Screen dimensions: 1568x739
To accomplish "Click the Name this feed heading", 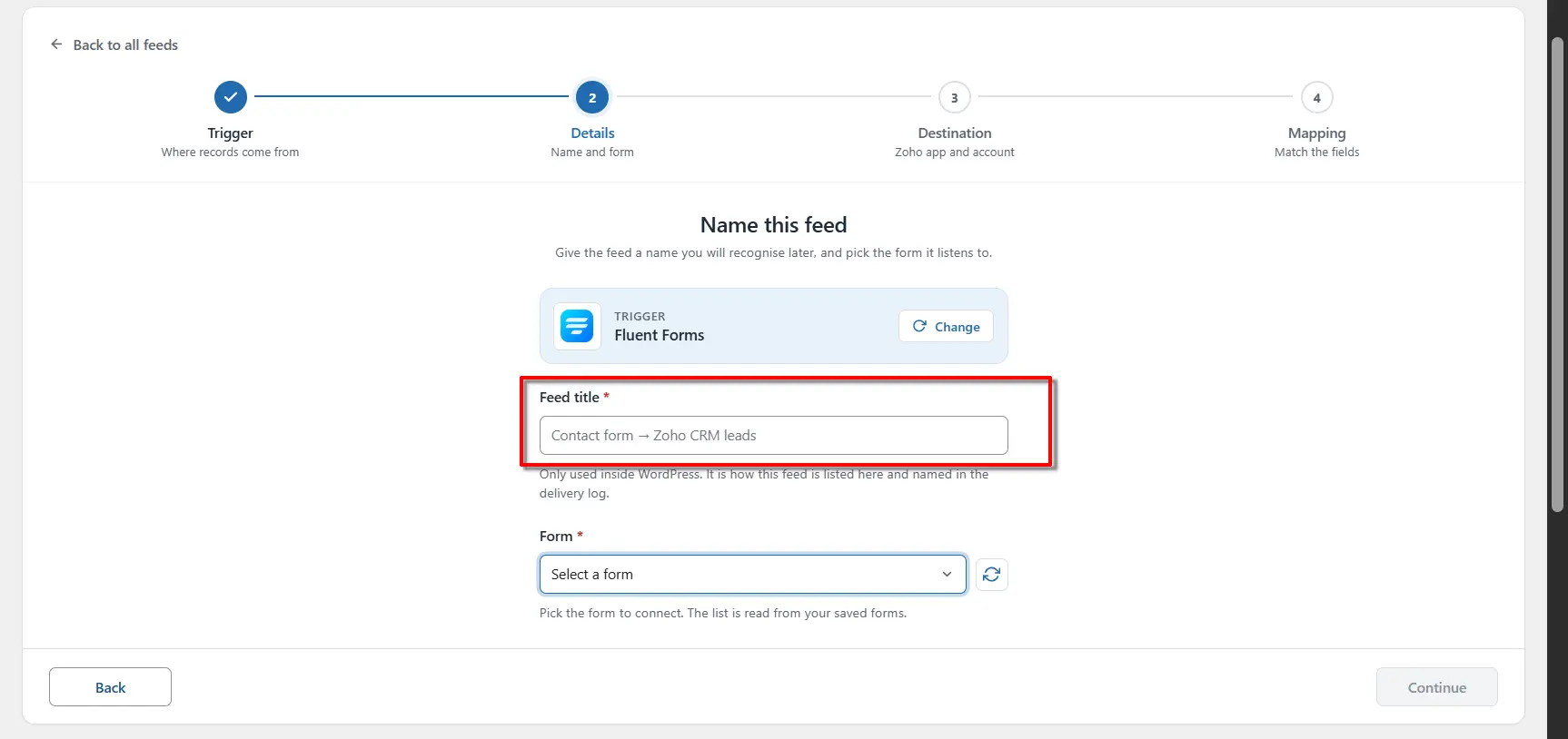I will coord(773,224).
